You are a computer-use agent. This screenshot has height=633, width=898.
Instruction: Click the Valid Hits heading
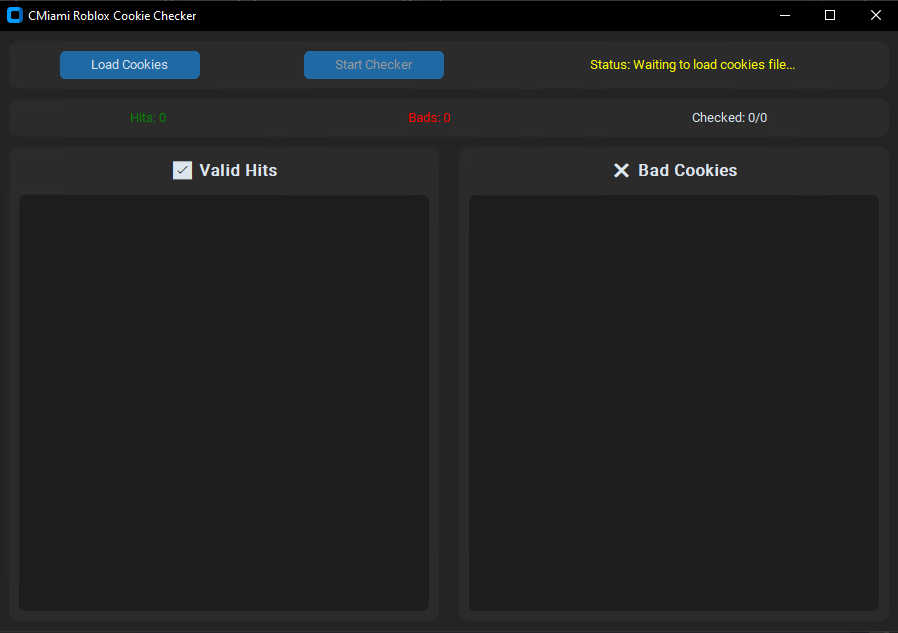[x=238, y=170]
